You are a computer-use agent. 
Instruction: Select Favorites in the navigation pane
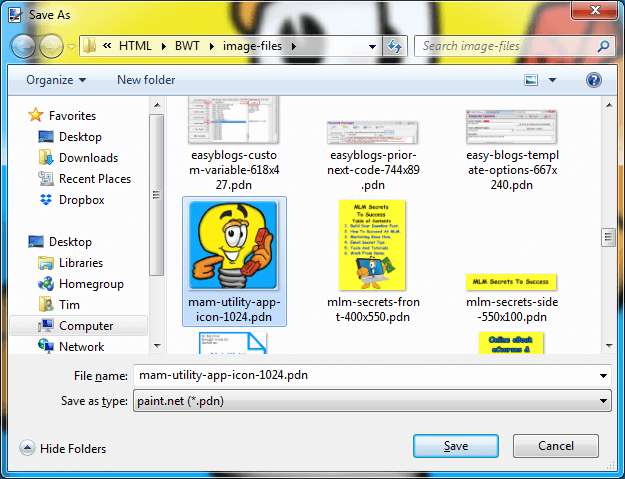[72, 116]
